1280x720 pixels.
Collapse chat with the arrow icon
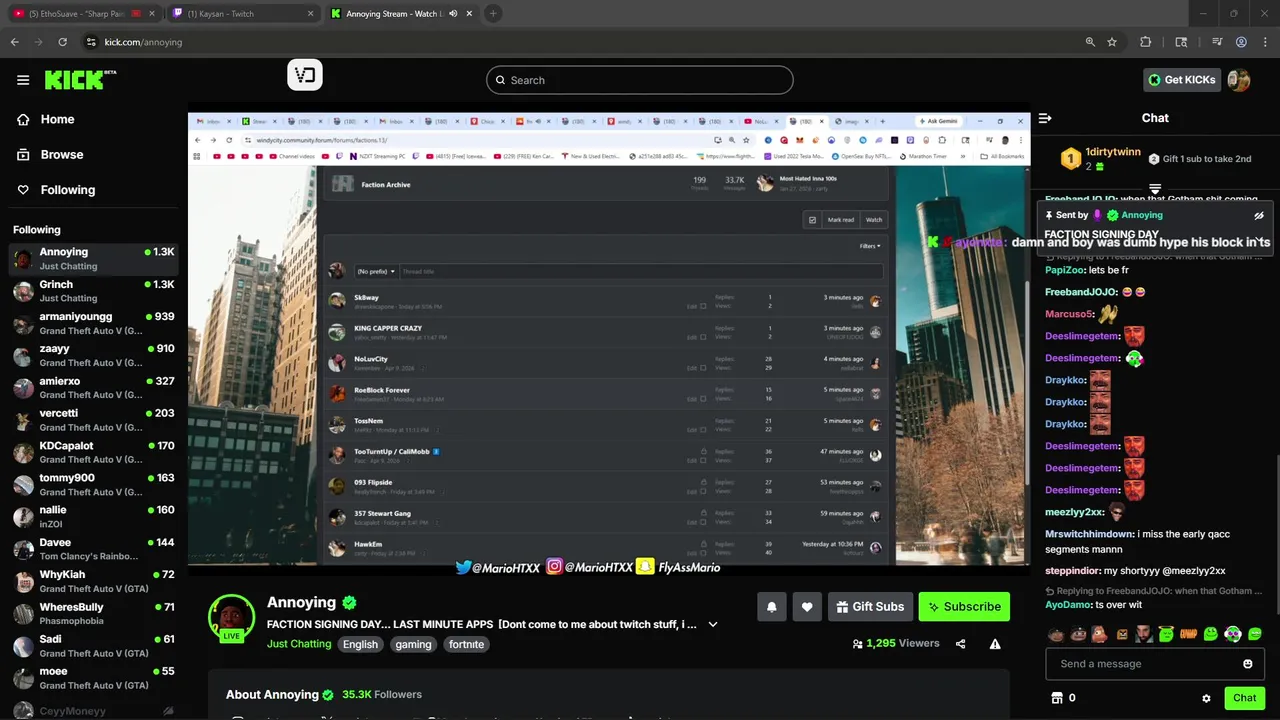click(x=1045, y=118)
